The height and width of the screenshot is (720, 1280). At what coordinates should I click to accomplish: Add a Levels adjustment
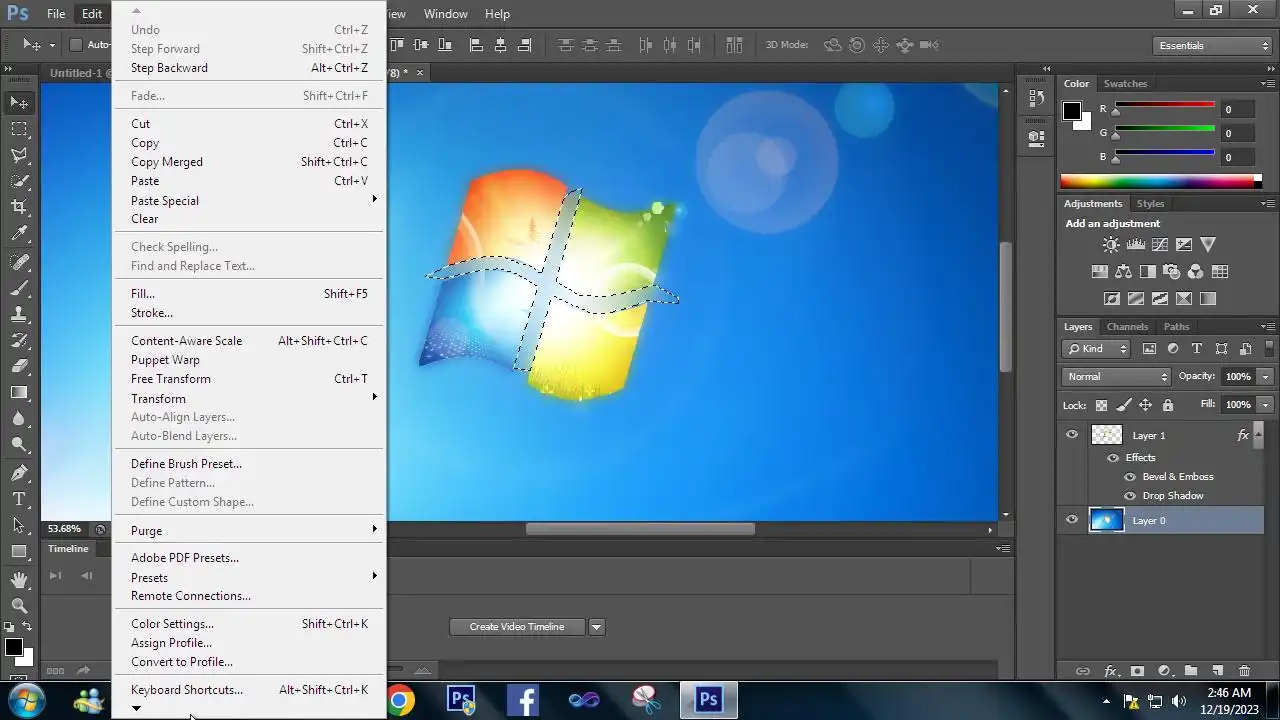(1135, 244)
